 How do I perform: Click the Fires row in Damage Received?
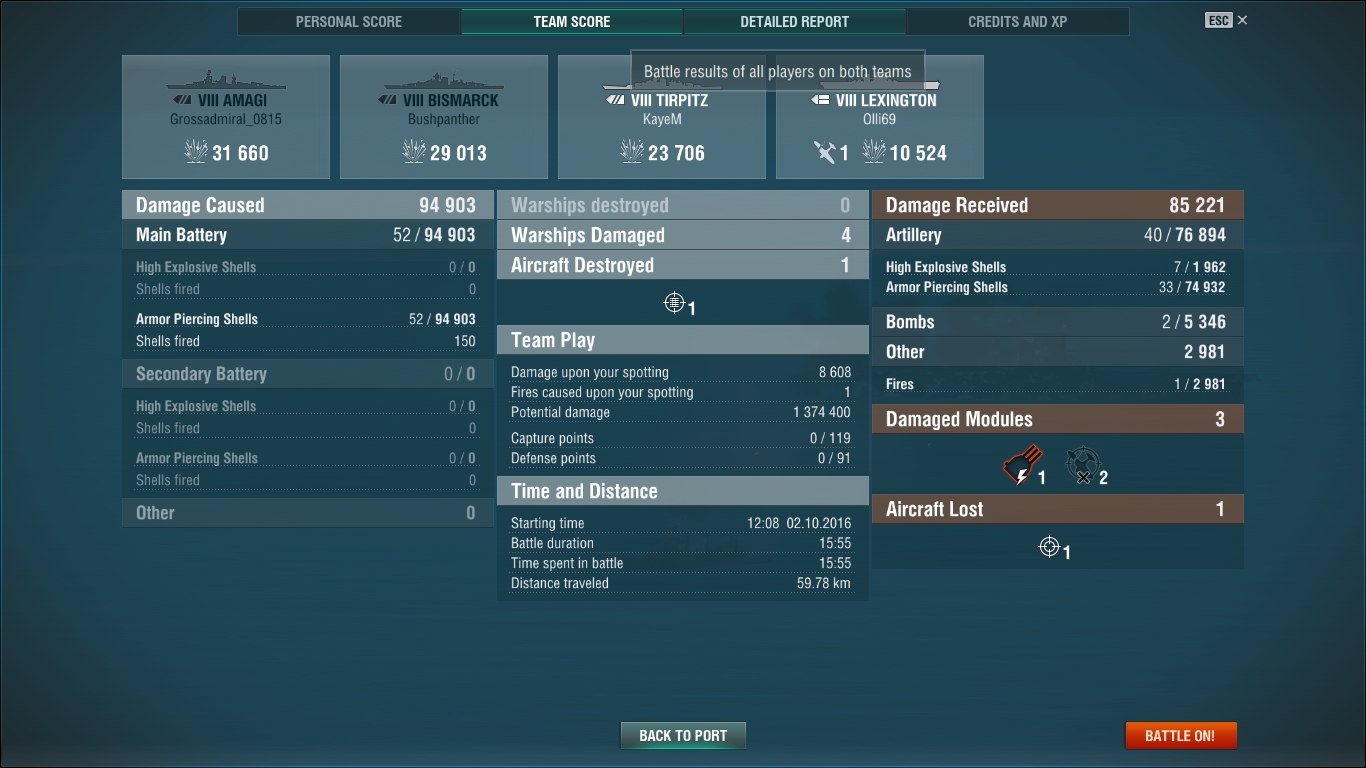[x=1056, y=384]
